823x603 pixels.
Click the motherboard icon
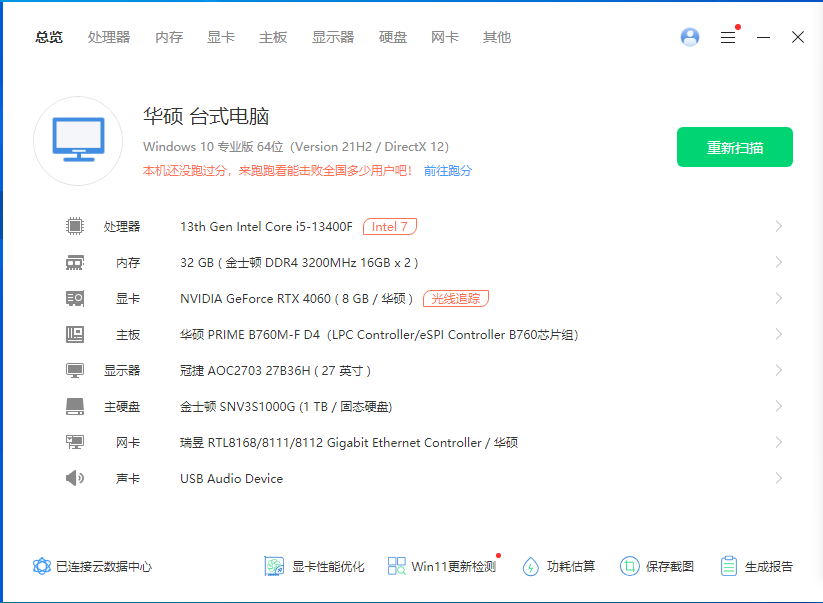click(75, 334)
